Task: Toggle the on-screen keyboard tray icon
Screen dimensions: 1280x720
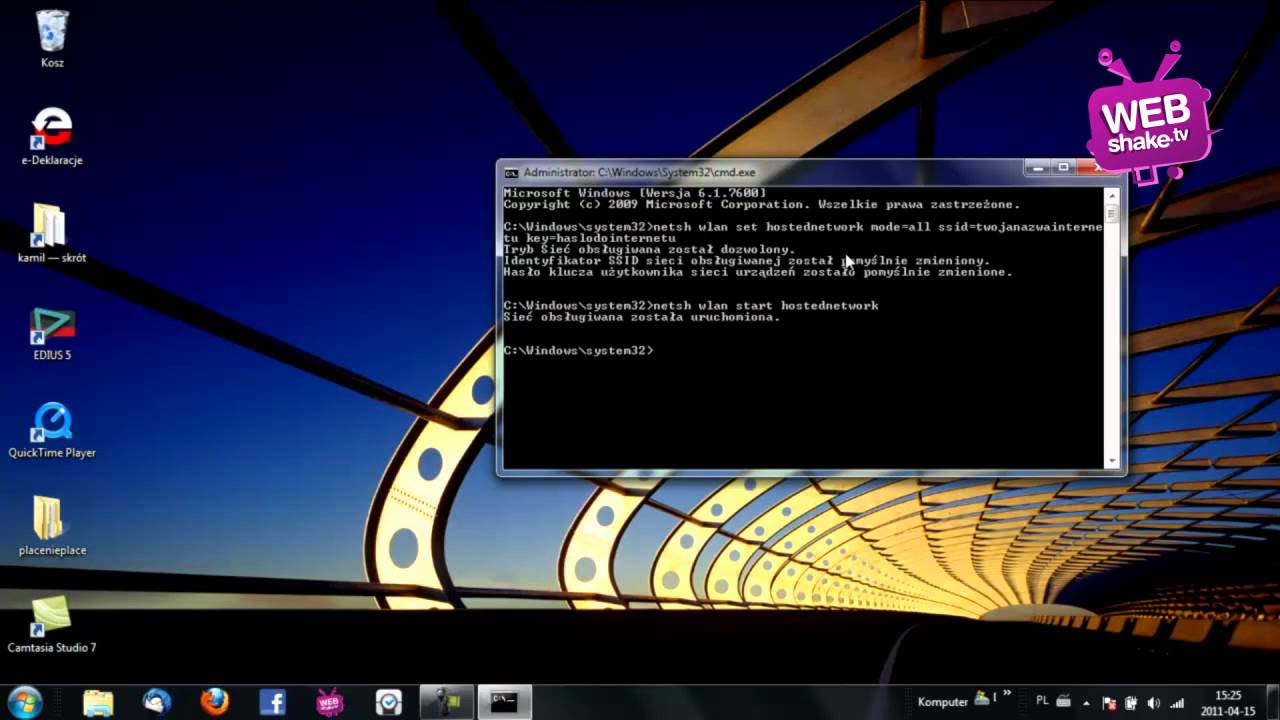Action: pyautogui.click(x=1064, y=701)
